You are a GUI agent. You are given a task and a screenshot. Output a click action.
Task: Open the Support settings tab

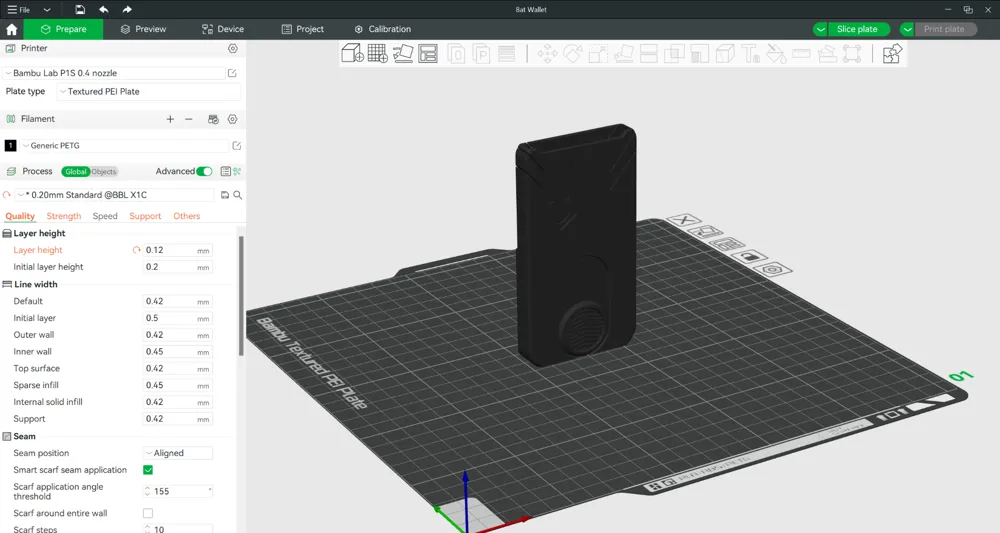point(145,216)
